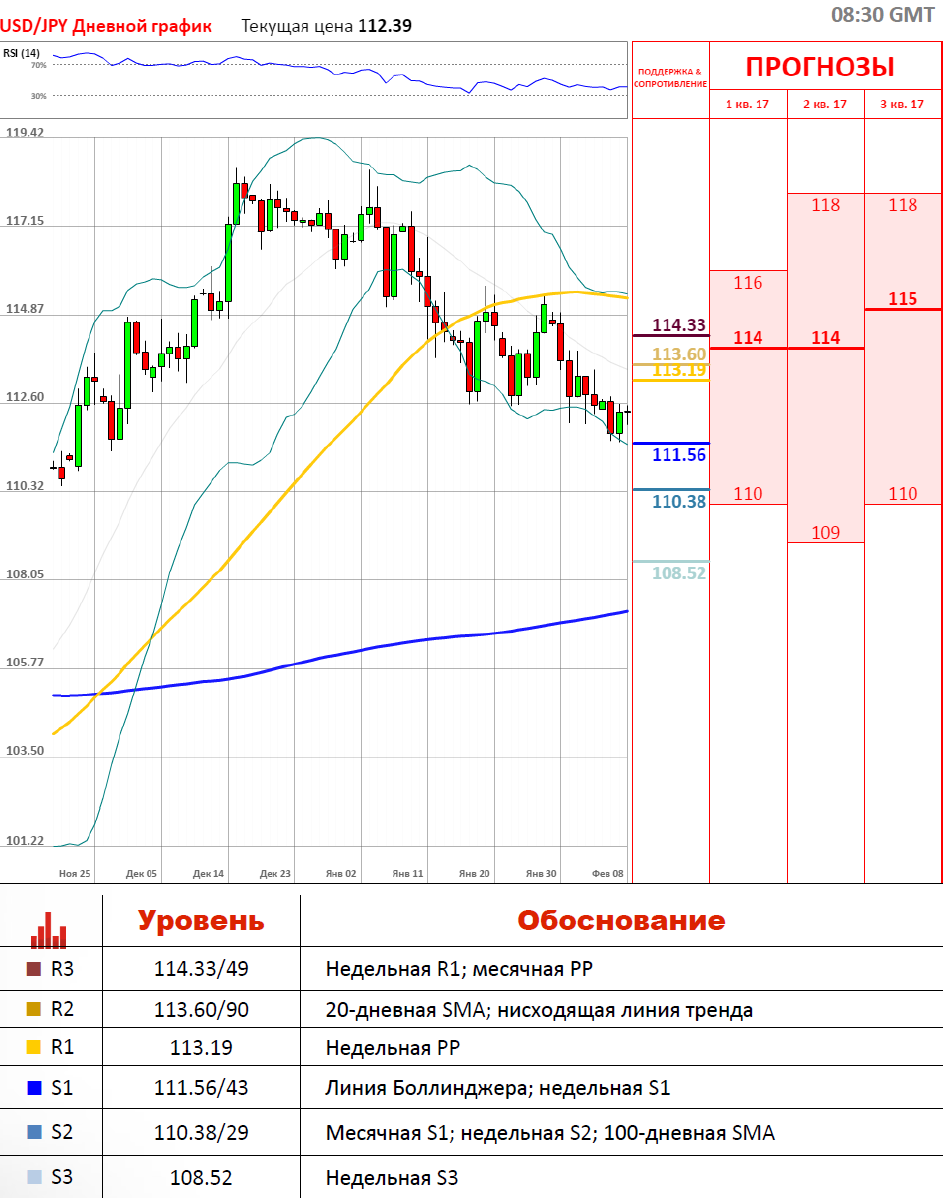Click the 08:30 GMT timestamp
The width and height of the screenshot is (944, 1198).
[x=882, y=15]
